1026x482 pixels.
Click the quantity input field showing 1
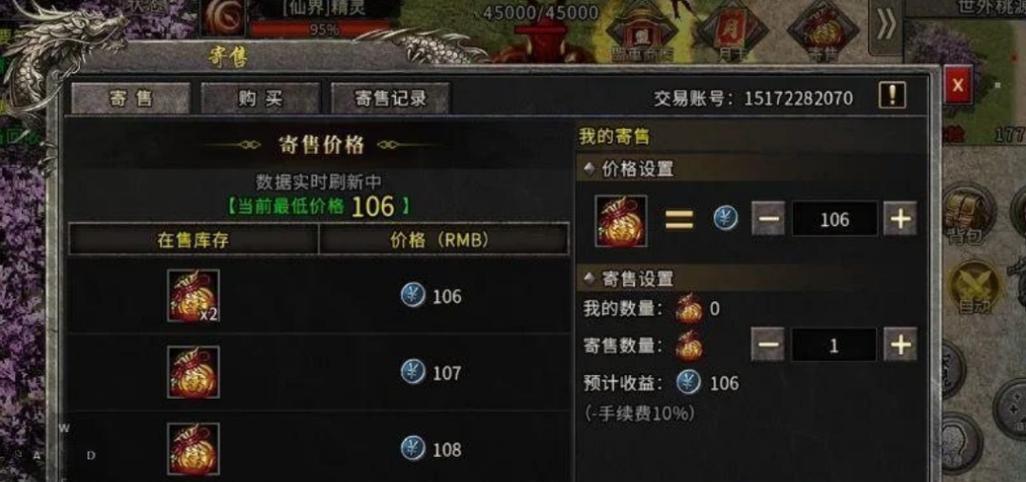click(x=834, y=345)
